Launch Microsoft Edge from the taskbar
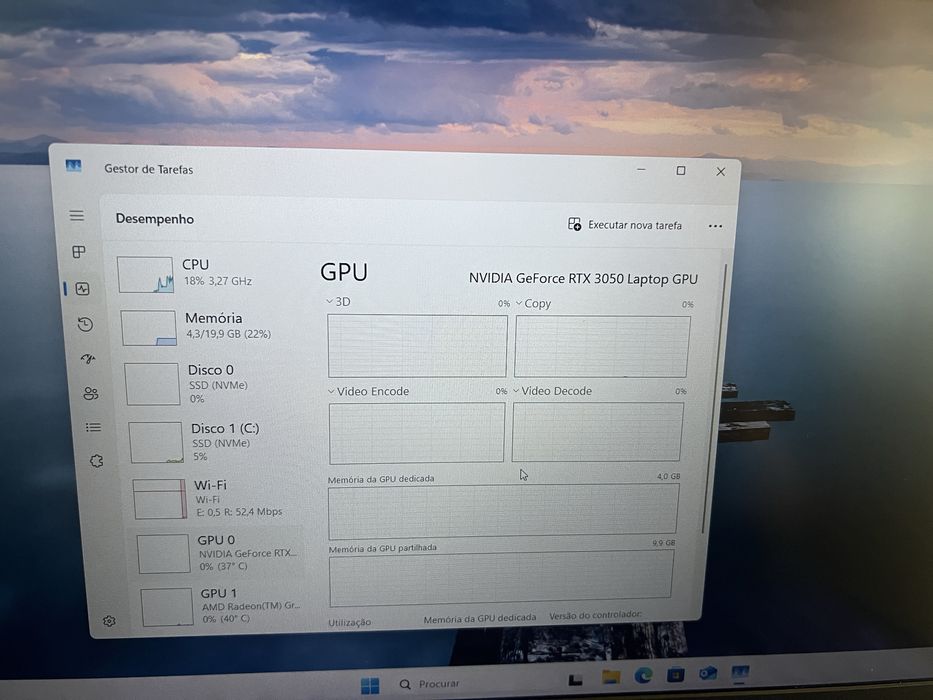The image size is (933, 700). (643, 675)
